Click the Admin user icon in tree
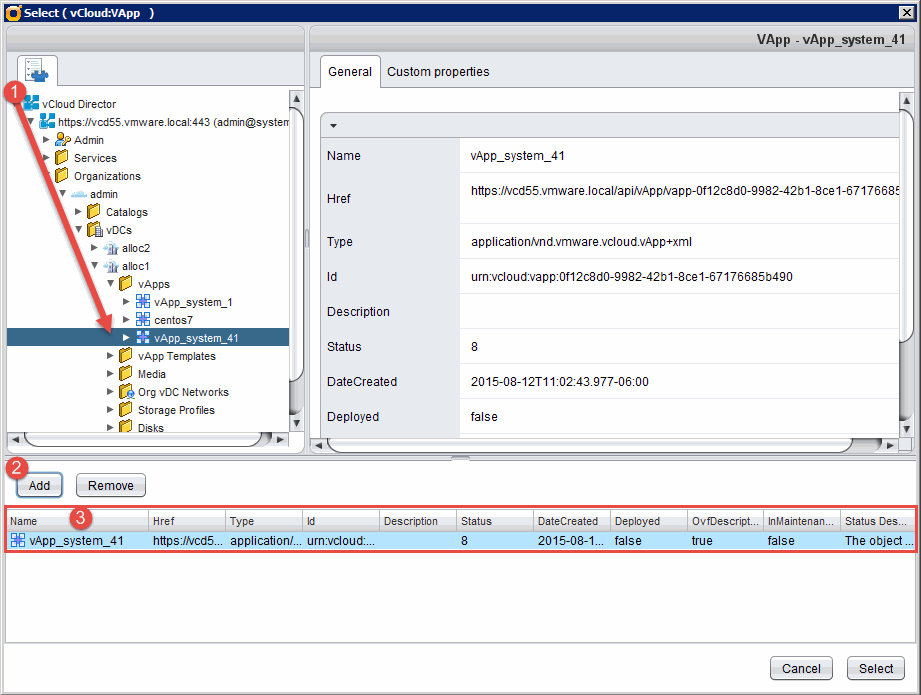This screenshot has height=695, width=921. tap(63, 140)
